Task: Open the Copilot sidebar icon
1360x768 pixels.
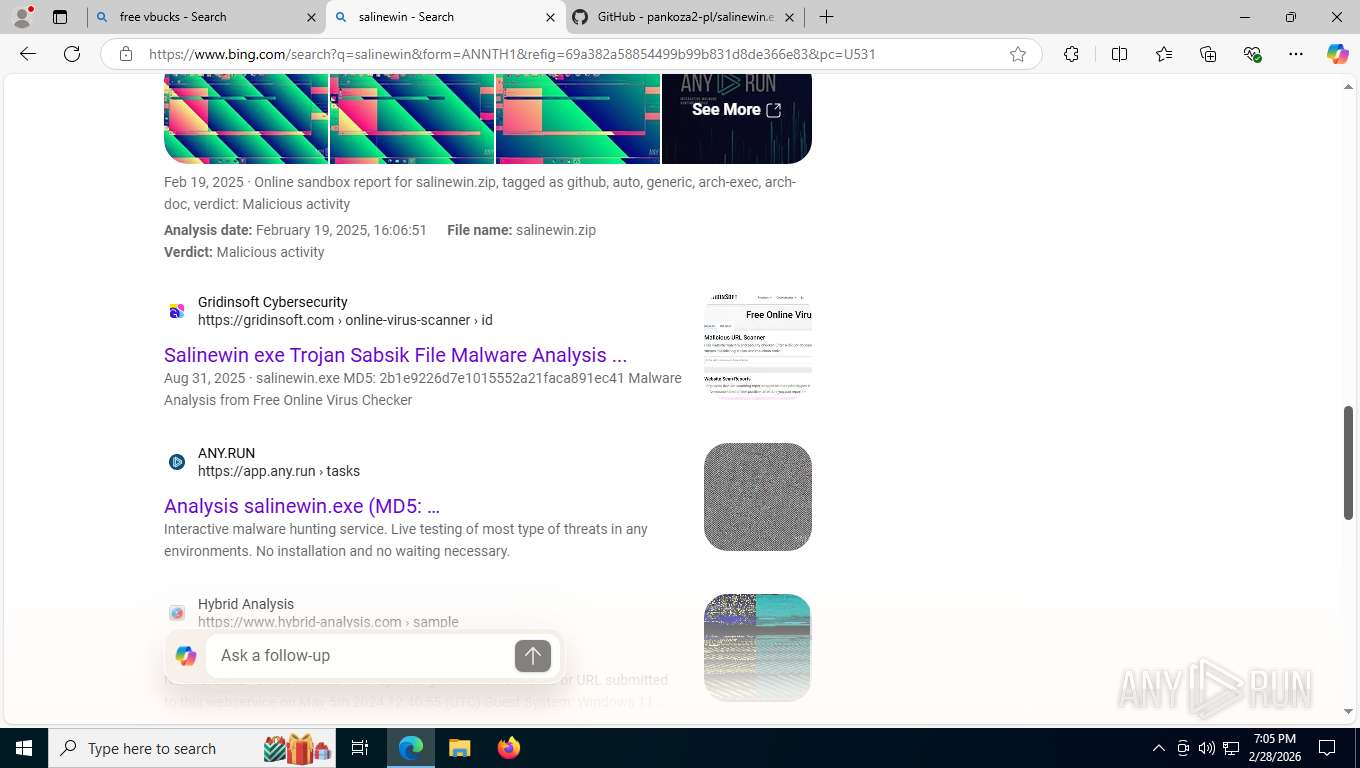Action: [x=1338, y=54]
